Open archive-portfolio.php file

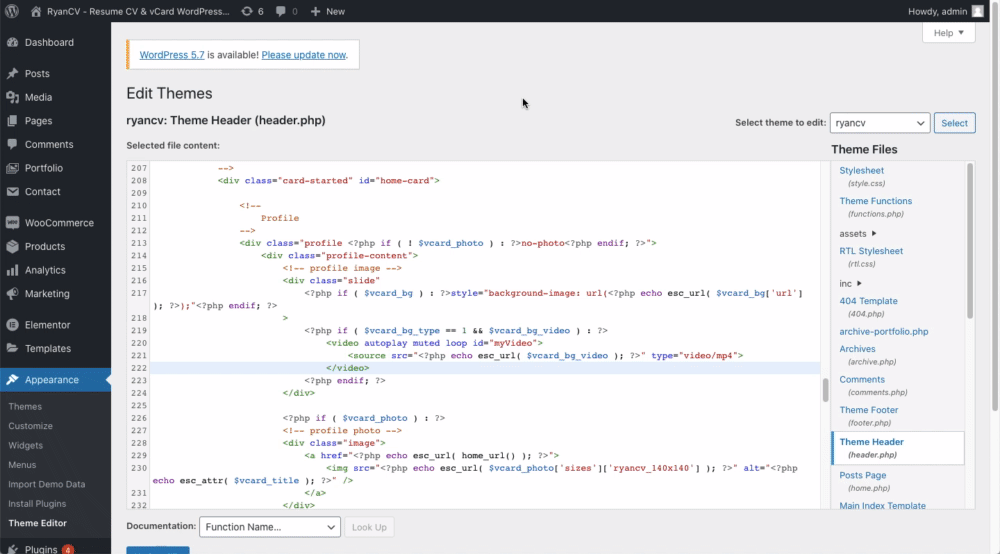coord(883,332)
